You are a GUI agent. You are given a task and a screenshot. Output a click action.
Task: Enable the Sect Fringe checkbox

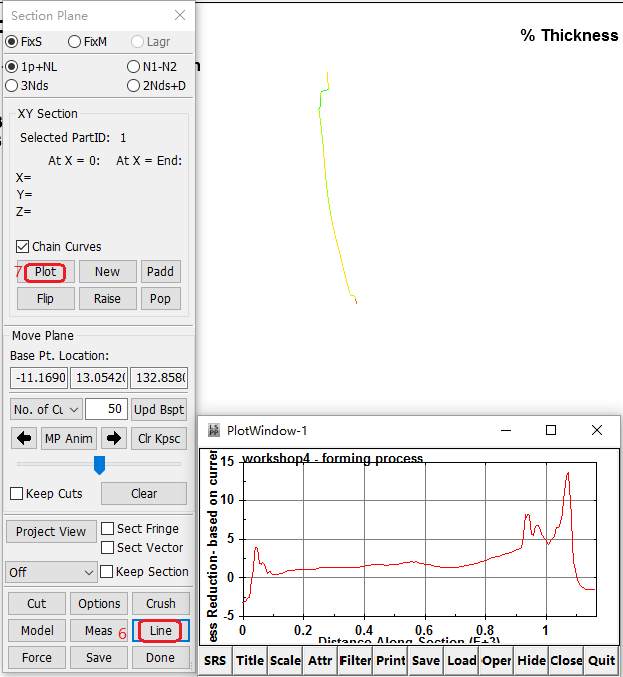pyautogui.click(x=107, y=528)
